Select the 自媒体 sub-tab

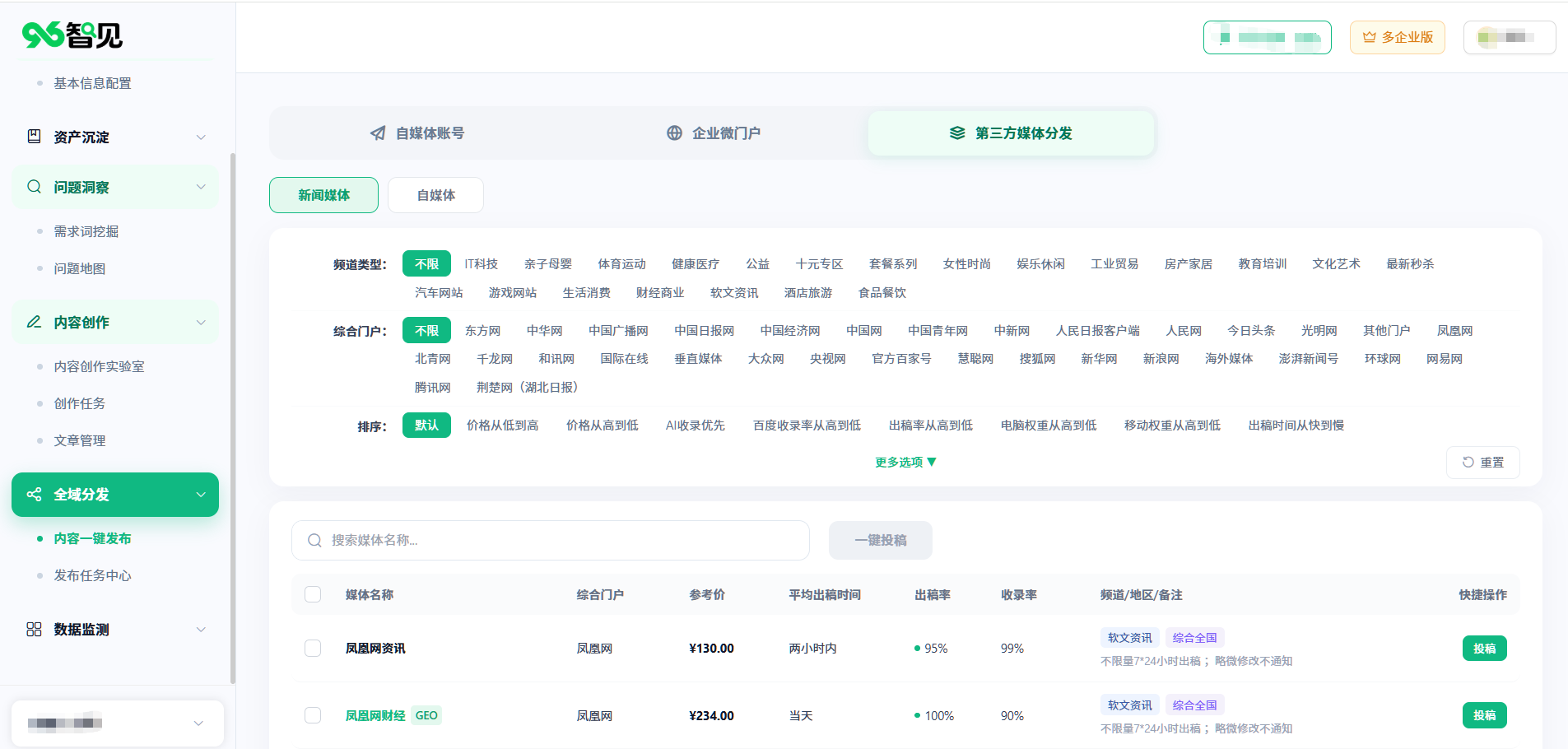pyautogui.click(x=435, y=195)
